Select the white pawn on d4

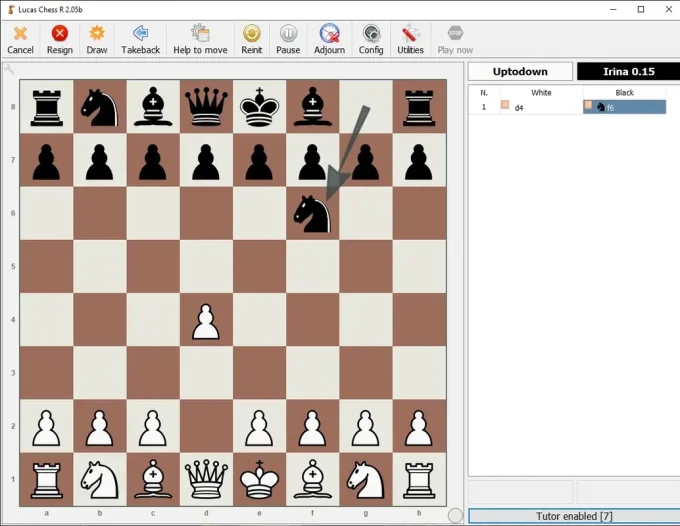(x=206, y=320)
